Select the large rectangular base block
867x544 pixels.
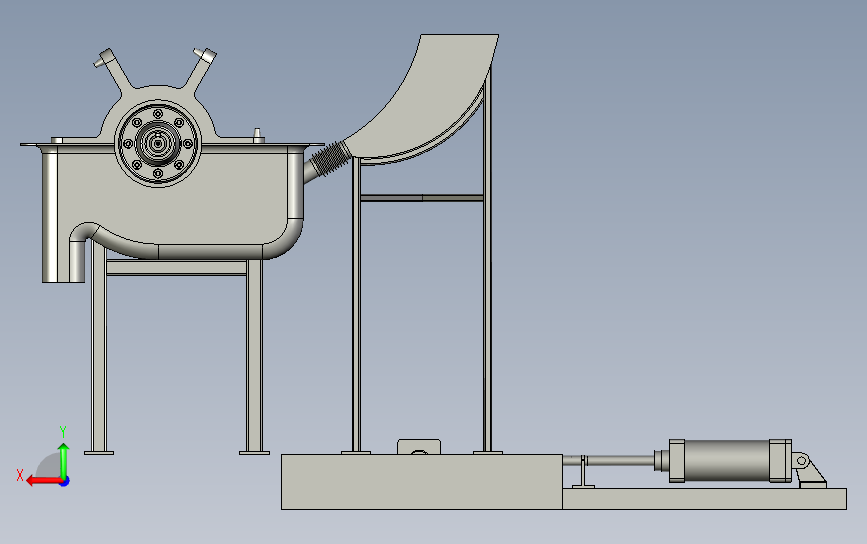422,482
